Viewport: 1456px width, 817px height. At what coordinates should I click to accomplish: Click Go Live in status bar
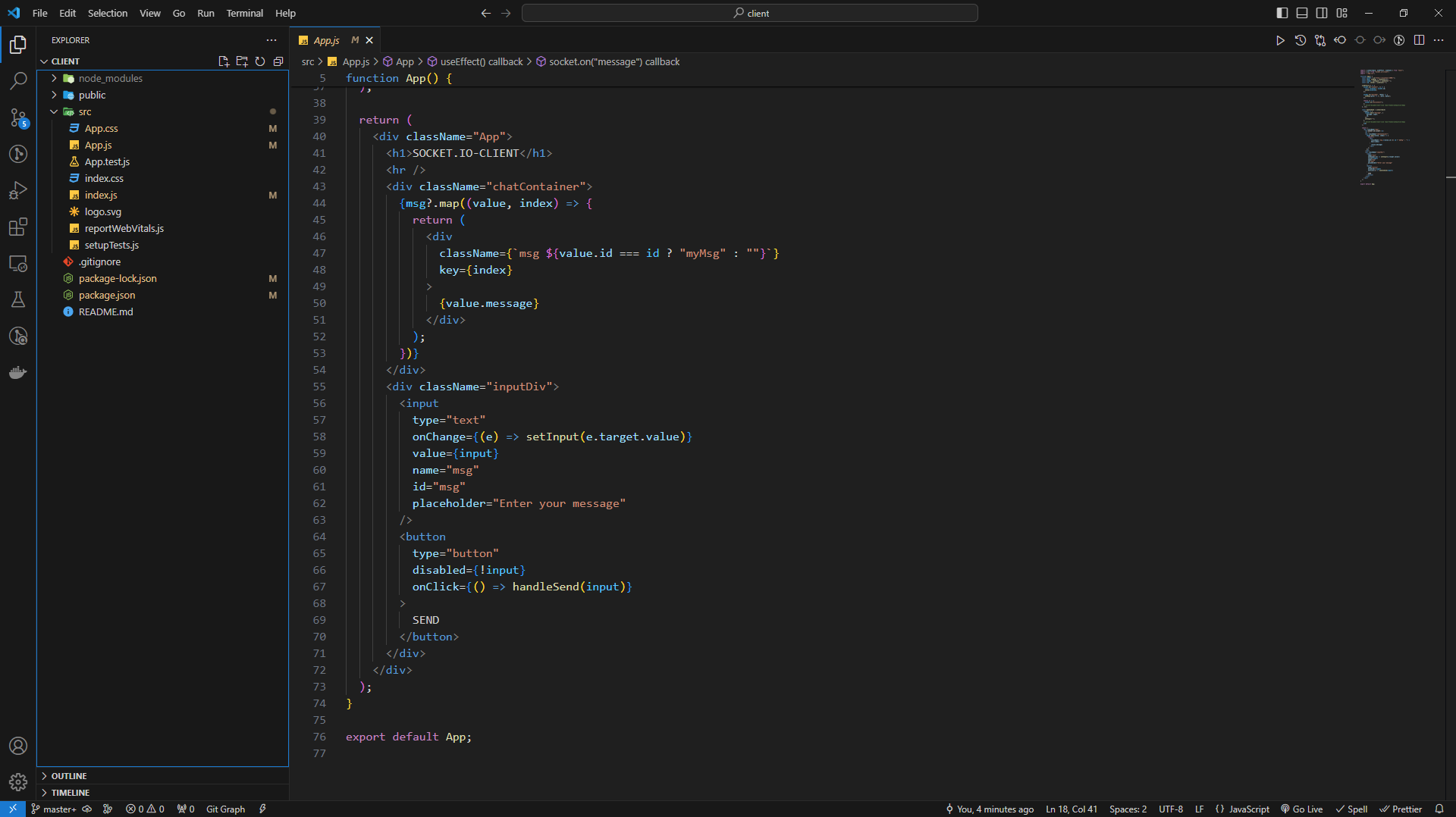1302,809
